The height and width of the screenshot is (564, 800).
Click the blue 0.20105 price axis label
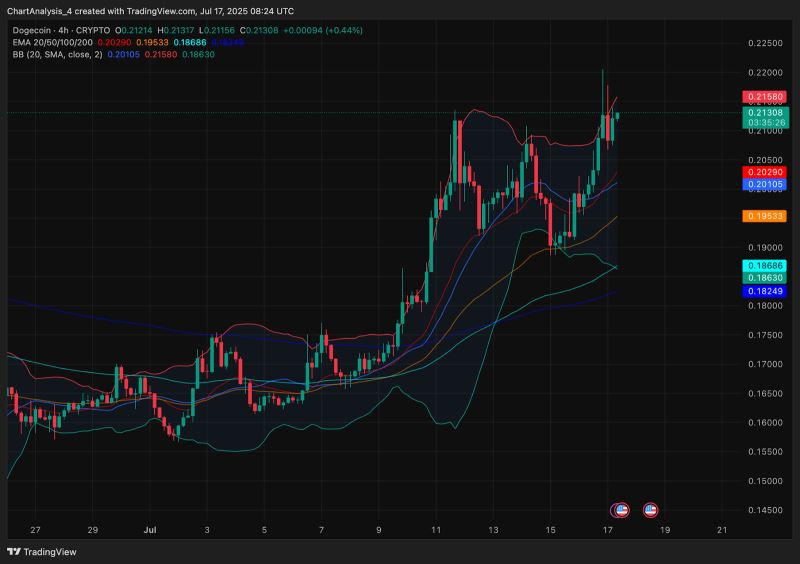[x=764, y=184]
